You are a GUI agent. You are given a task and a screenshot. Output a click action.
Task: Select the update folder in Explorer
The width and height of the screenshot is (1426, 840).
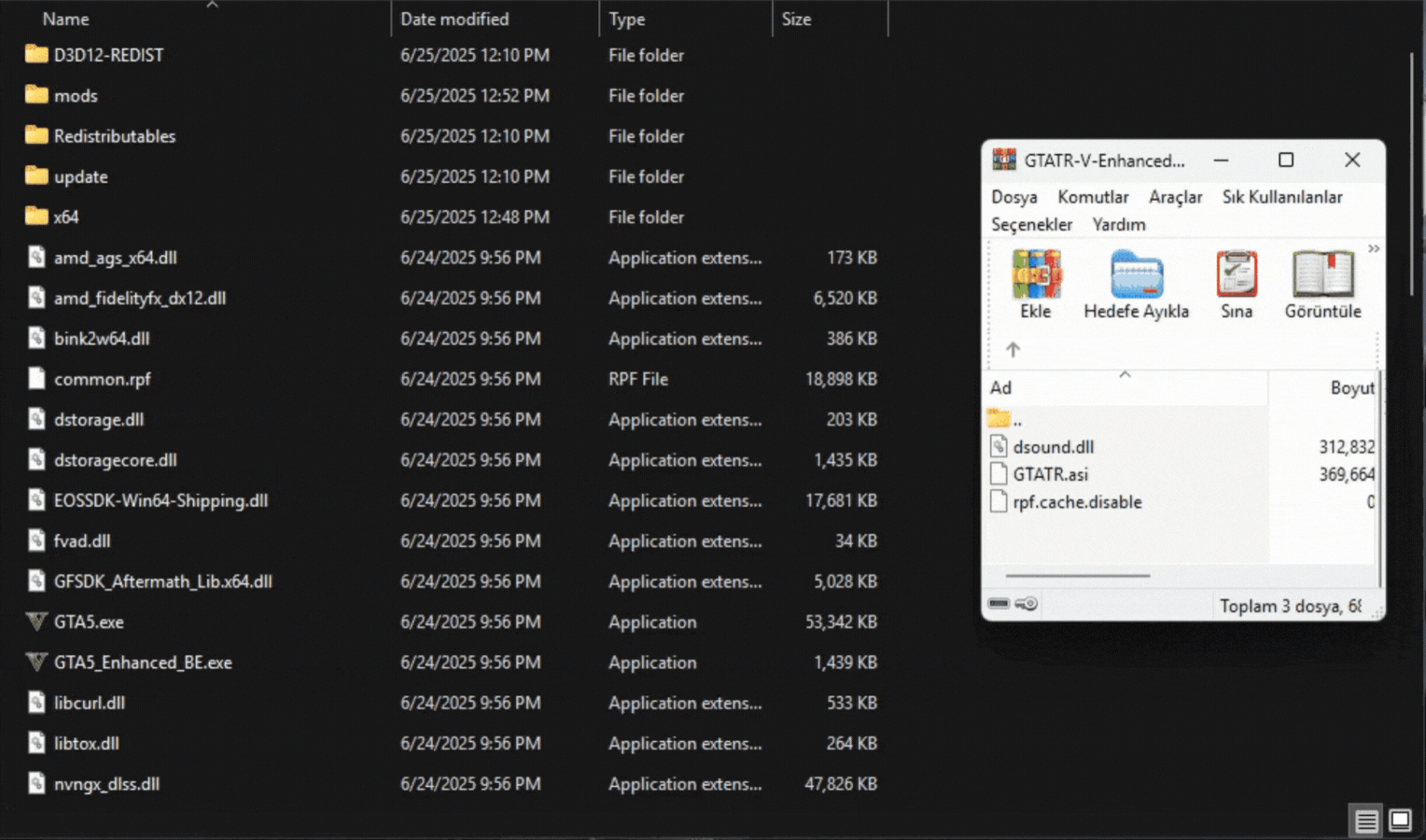pos(80,176)
